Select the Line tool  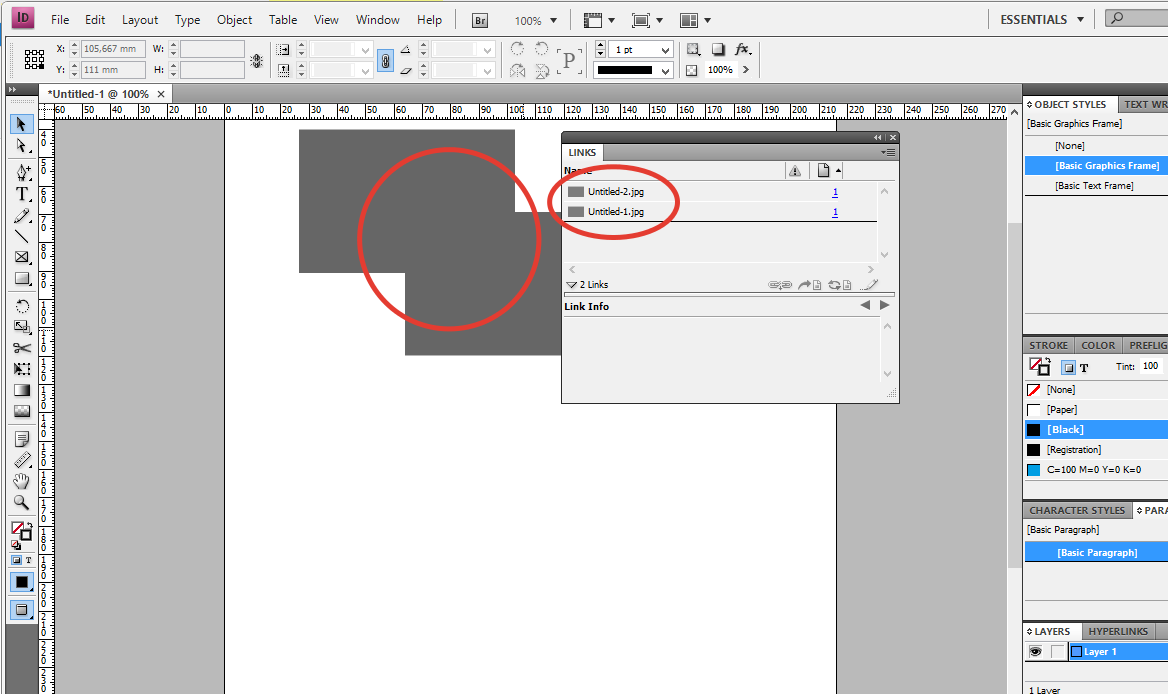tap(22, 237)
